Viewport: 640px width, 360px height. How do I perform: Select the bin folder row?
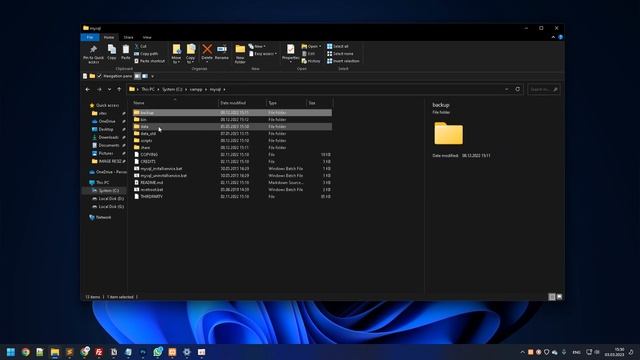(x=232, y=120)
